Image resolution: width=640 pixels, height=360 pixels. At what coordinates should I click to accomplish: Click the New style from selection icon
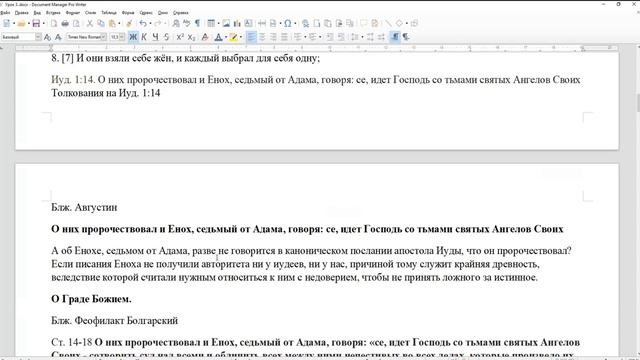(58, 37)
